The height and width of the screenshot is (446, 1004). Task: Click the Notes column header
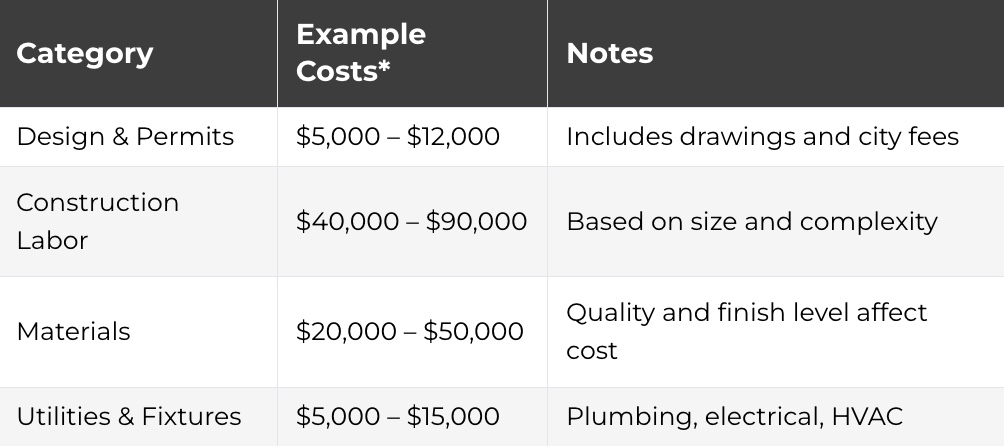(x=610, y=53)
